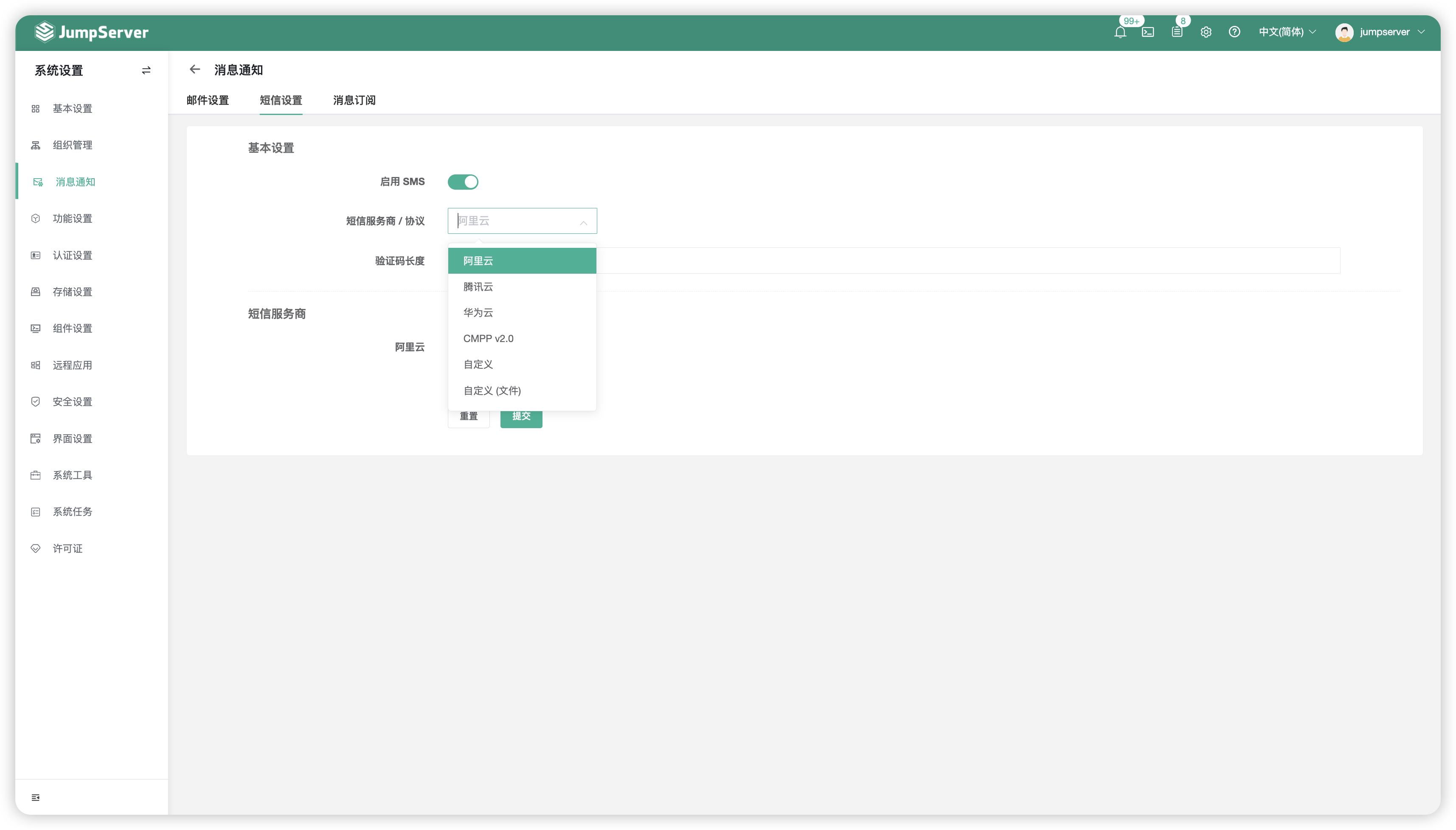Open the notifications bell icon
This screenshot has width=1456, height=830.
click(1120, 32)
